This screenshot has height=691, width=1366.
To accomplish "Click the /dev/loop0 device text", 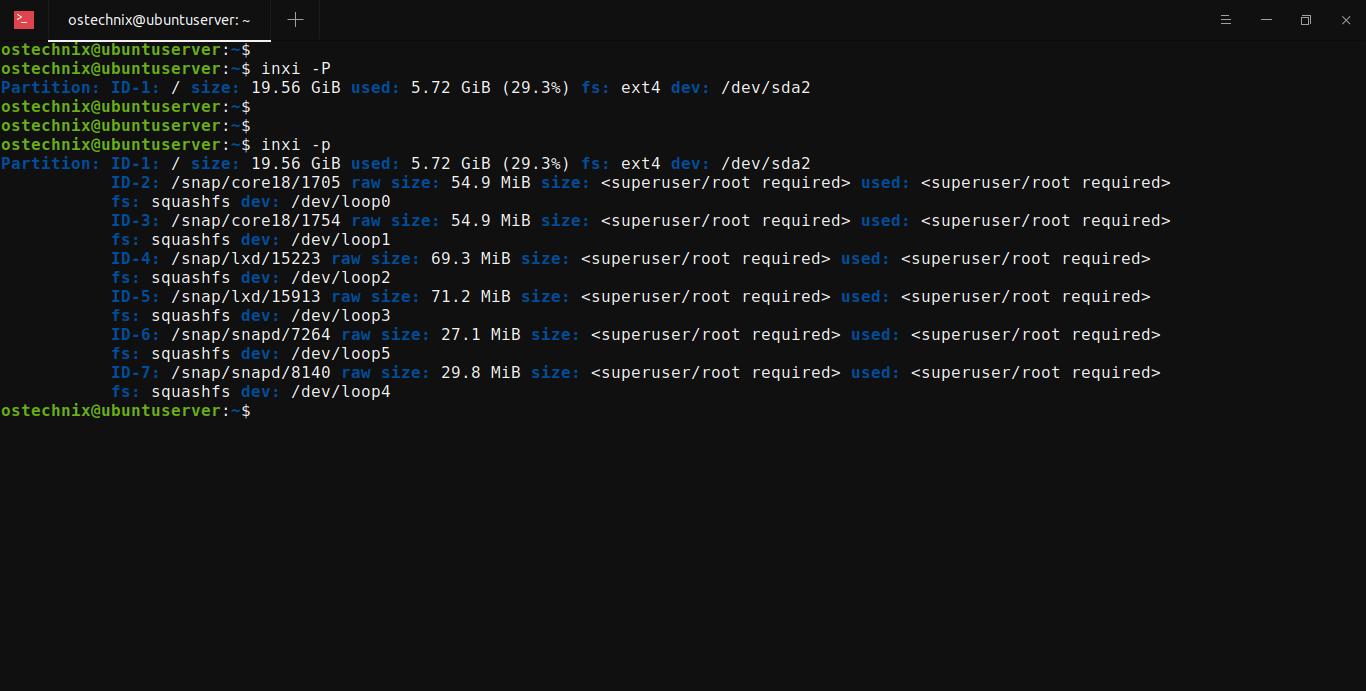I will coord(340,202).
